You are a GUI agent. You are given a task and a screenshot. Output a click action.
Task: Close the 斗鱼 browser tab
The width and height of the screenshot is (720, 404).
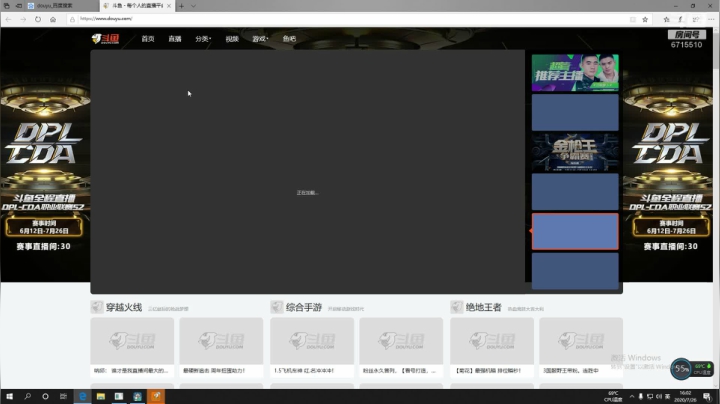pyautogui.click(x=169, y=6)
